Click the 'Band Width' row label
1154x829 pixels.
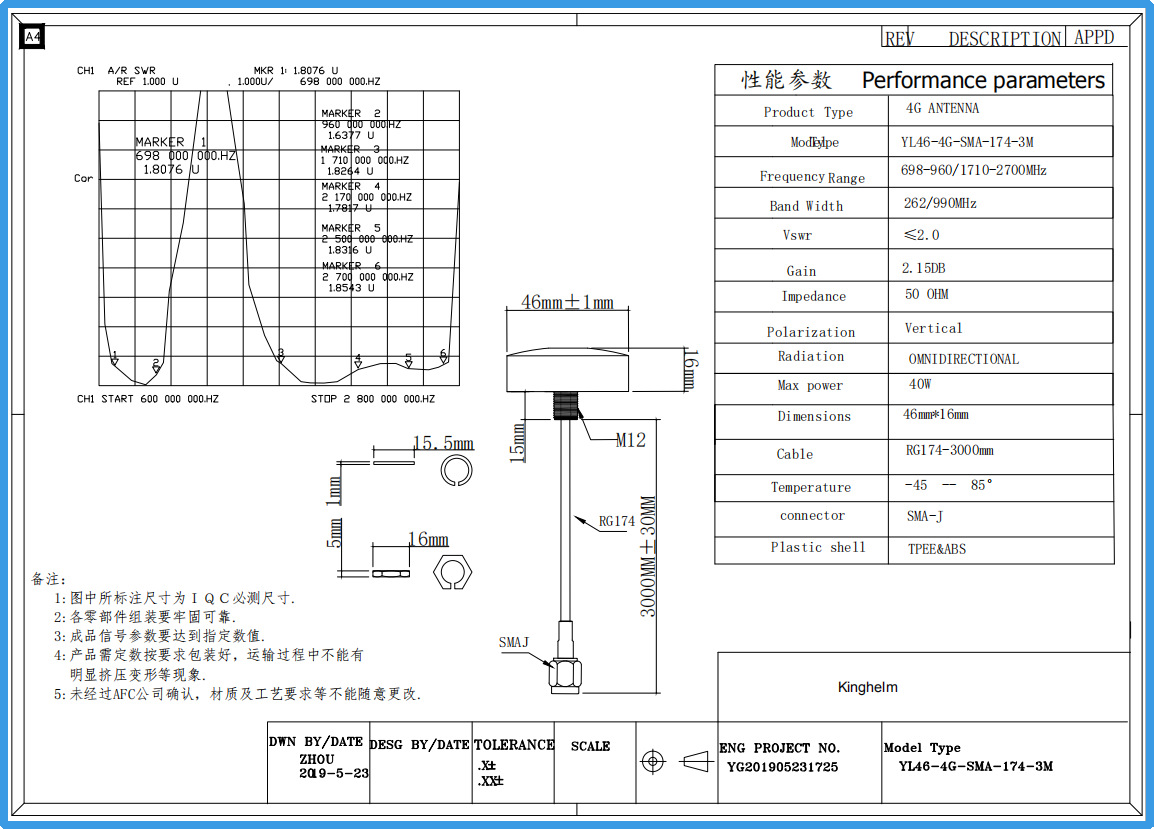[x=807, y=206]
